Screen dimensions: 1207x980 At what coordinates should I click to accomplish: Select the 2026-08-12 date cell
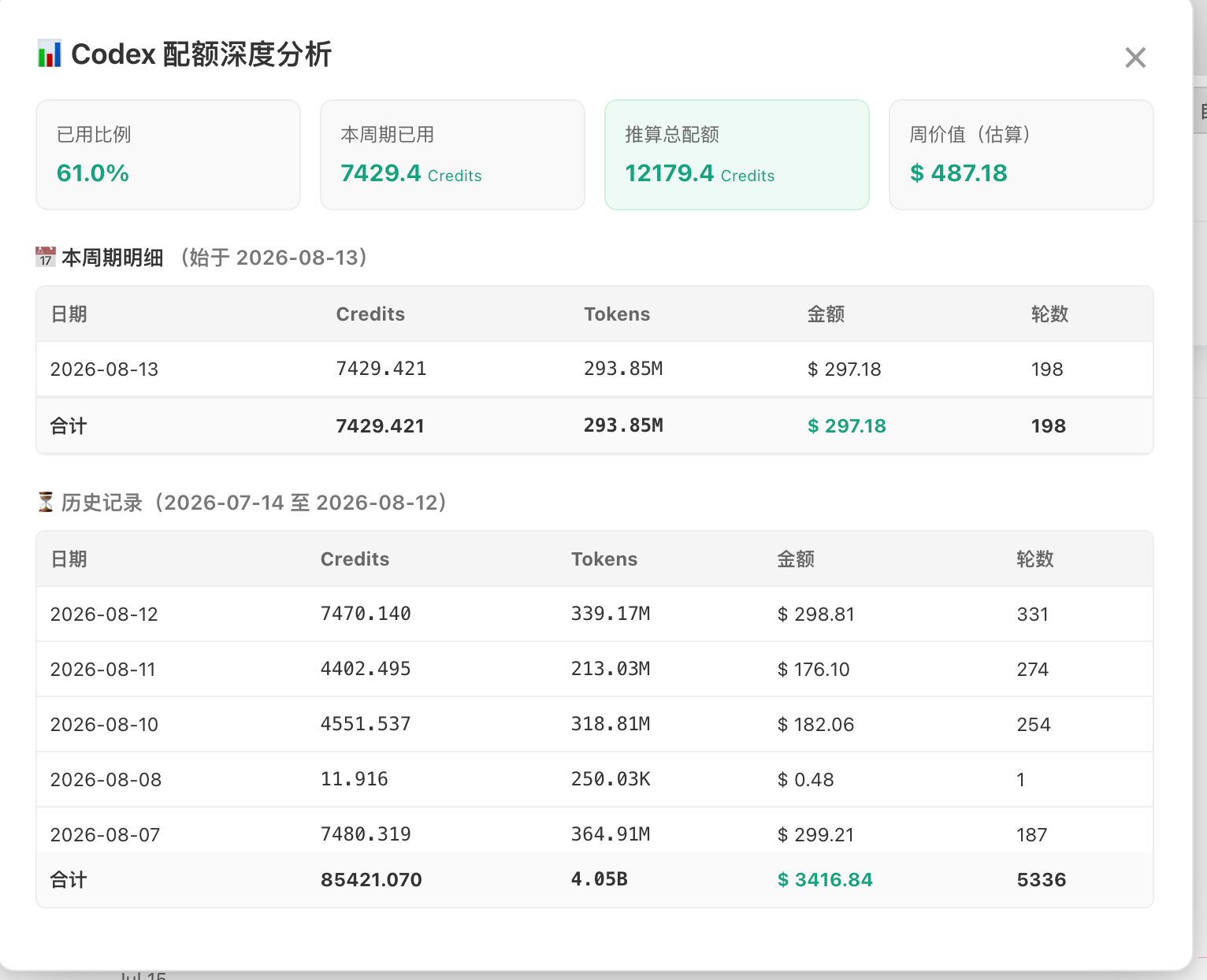104,614
